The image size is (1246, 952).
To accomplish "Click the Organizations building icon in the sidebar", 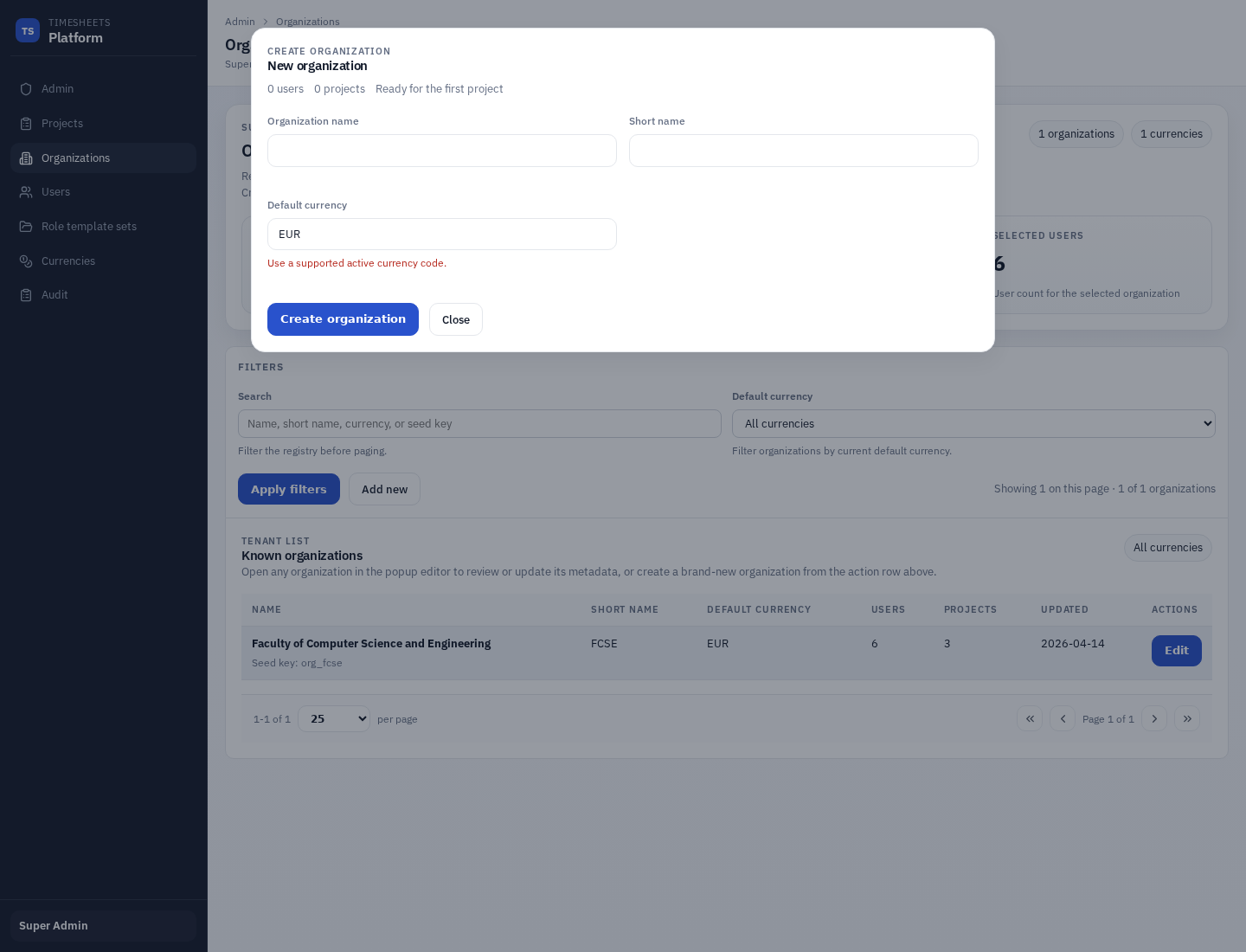I will 25,158.
